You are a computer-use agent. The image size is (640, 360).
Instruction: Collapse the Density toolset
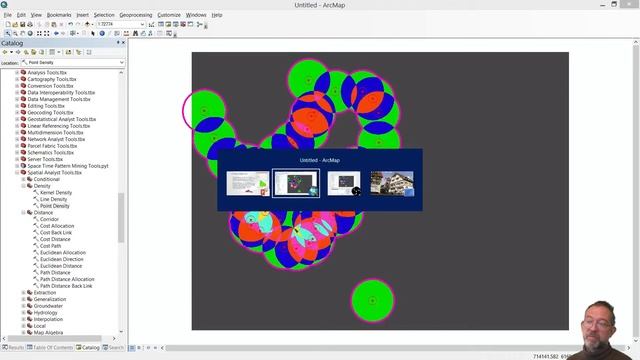[x=23, y=186]
